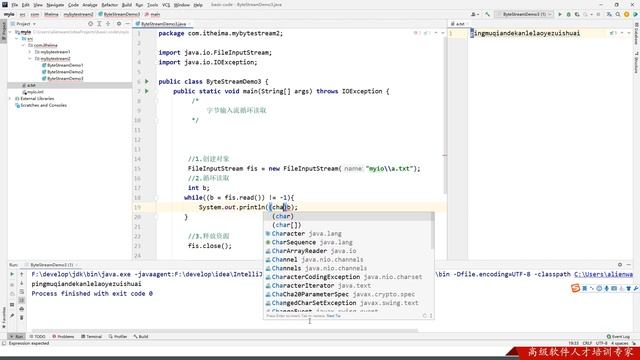This screenshot has height=360, width=640.
Task: Open the Refactor menu
Action: (x=109, y=5)
